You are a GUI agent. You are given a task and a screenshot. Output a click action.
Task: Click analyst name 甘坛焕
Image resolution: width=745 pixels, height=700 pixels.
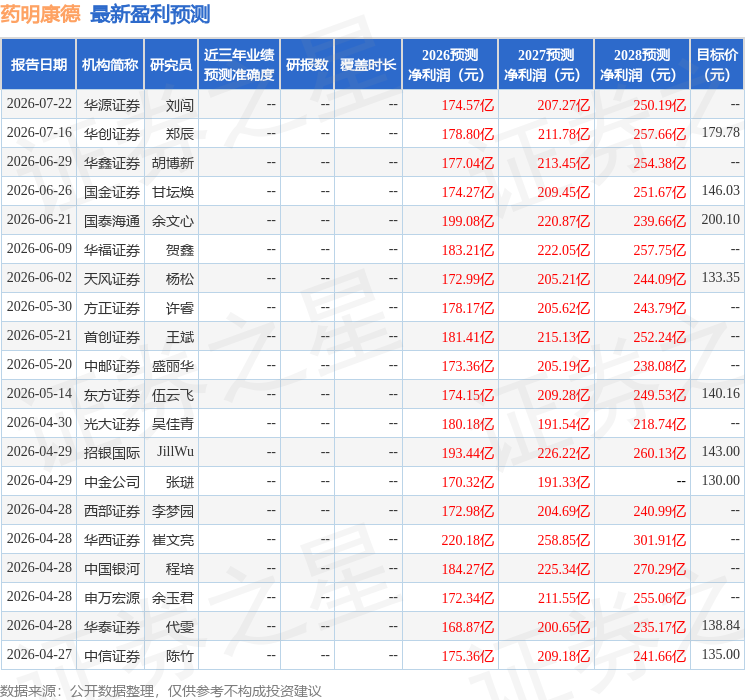coord(173,192)
